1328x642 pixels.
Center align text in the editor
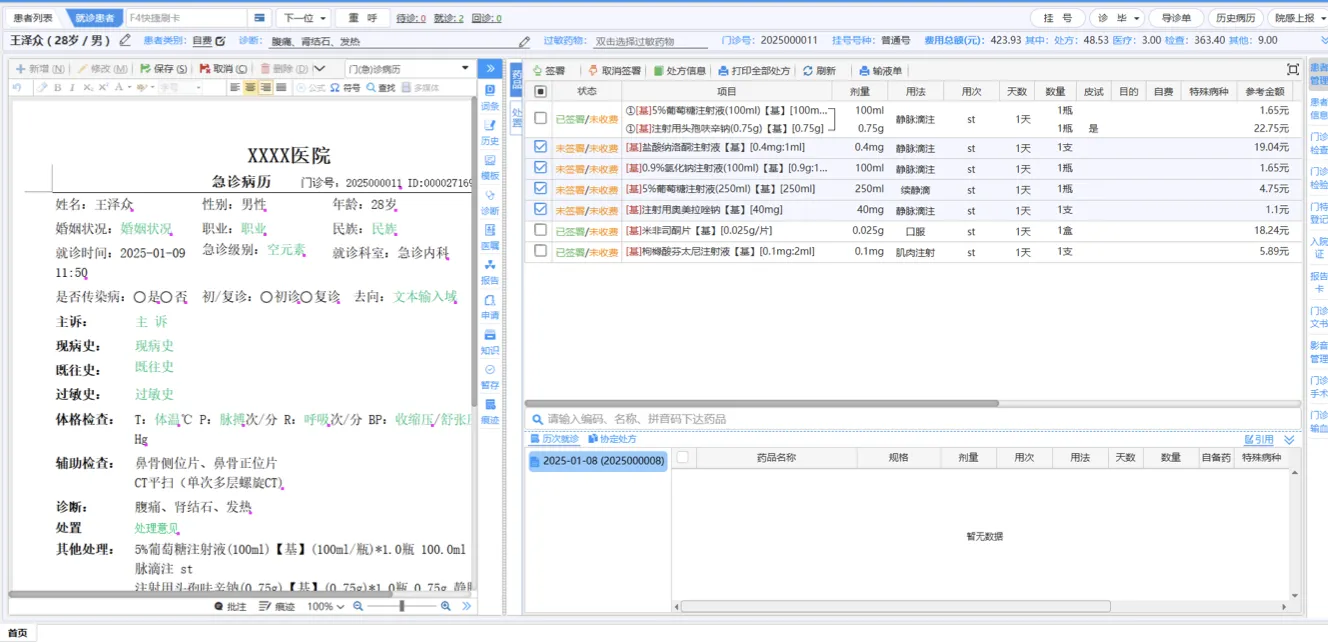tap(250, 87)
